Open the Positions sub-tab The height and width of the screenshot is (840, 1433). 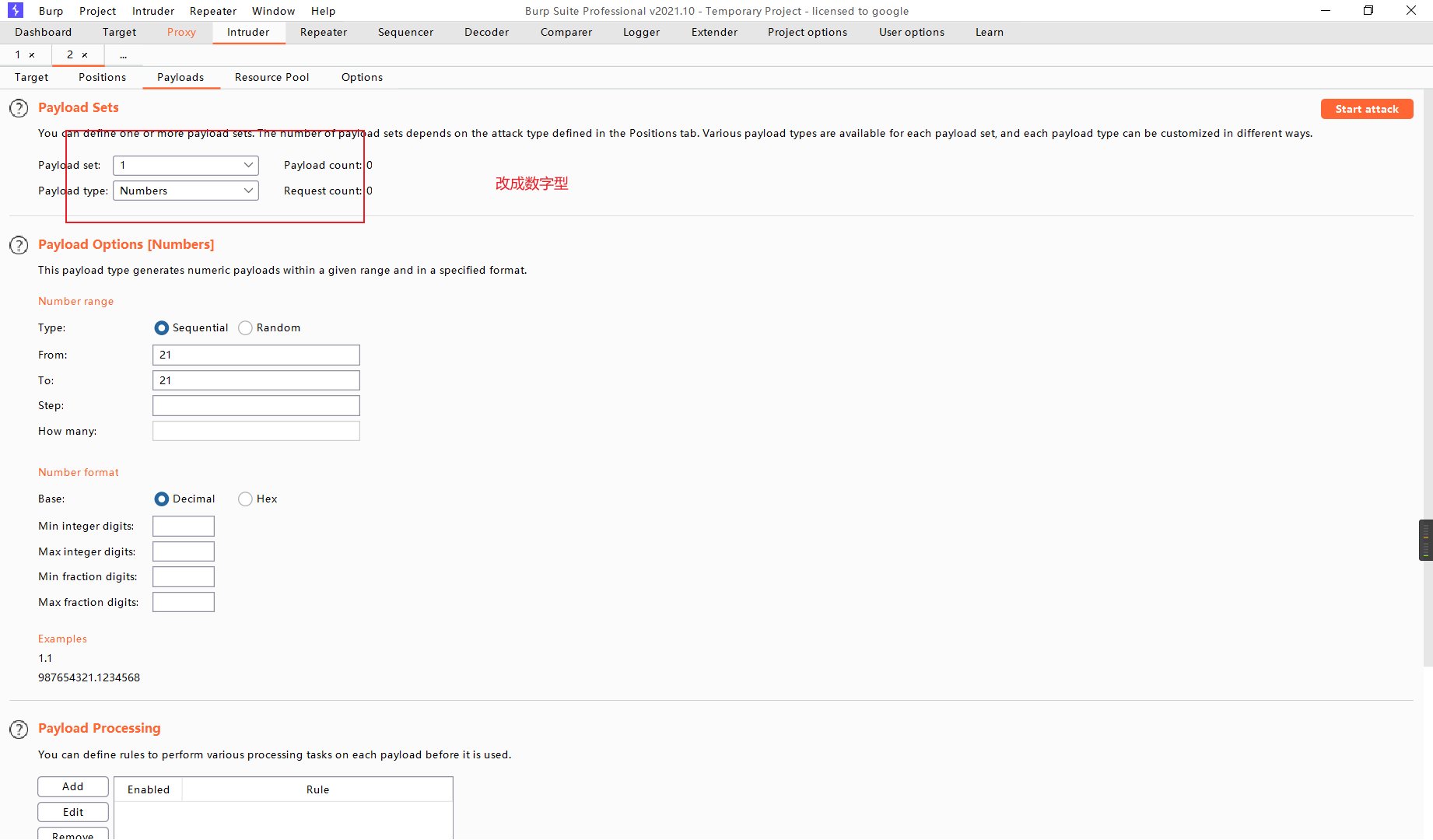pyautogui.click(x=102, y=77)
